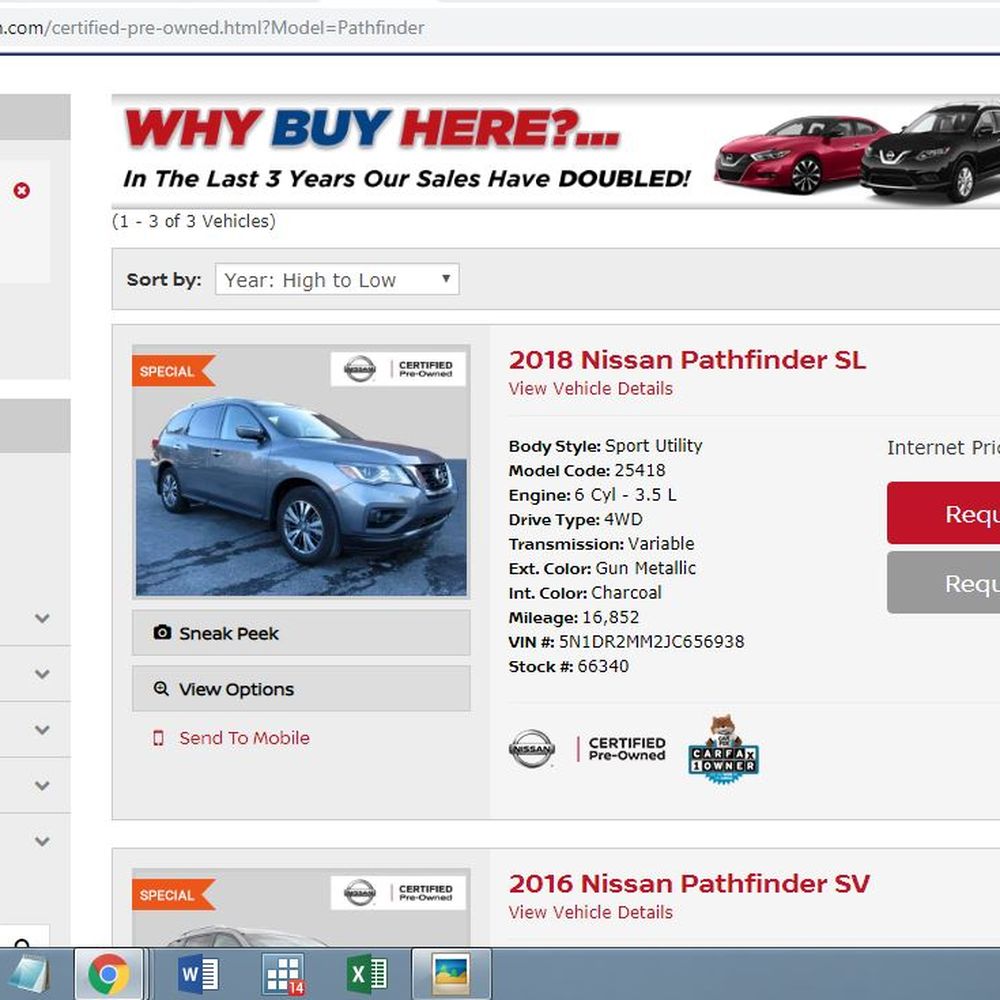Click the Ext. Color value Gun Metallic
Screen dimensions: 1000x1000
645,568
